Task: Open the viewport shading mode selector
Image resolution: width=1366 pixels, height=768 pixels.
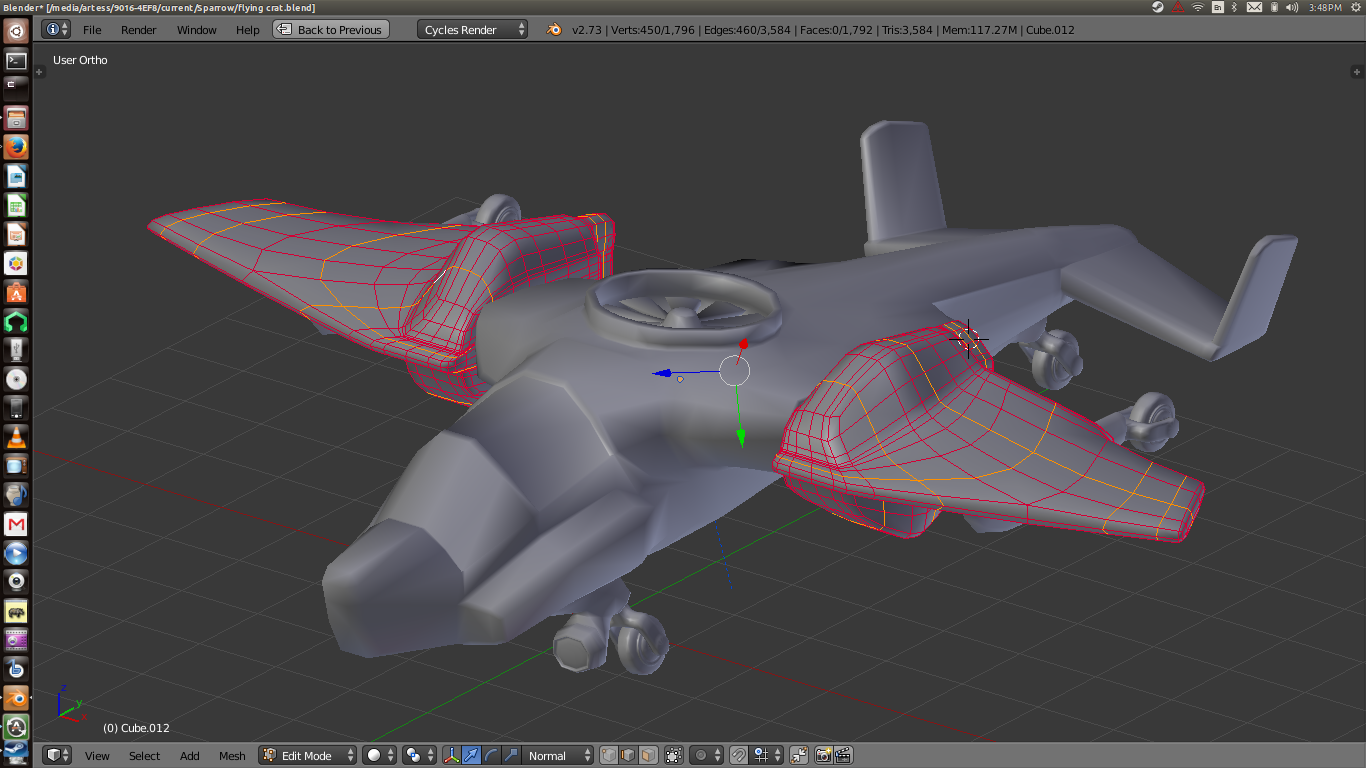Action: tap(379, 756)
